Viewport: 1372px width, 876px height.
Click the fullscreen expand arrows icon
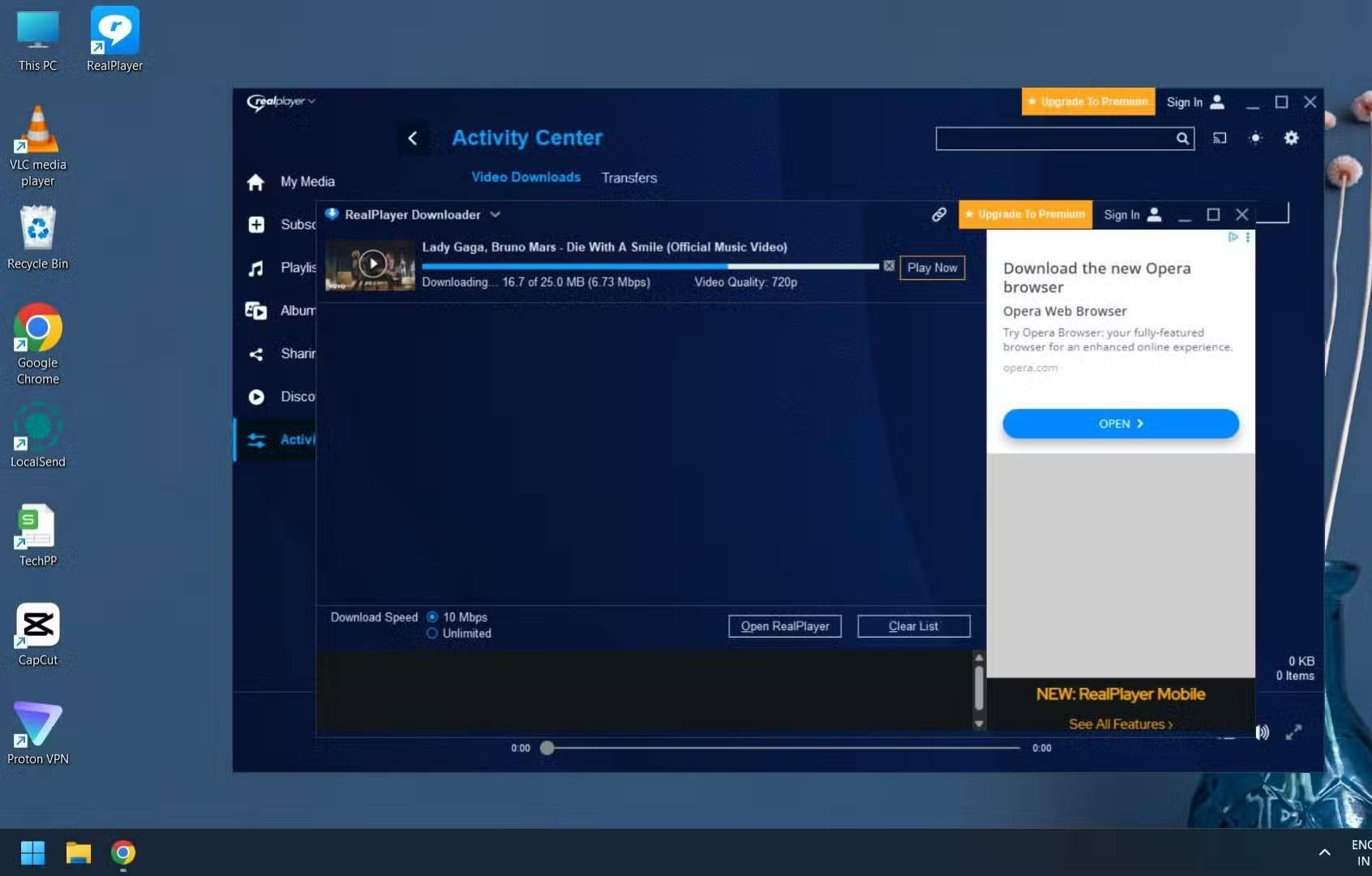pos(1293,732)
